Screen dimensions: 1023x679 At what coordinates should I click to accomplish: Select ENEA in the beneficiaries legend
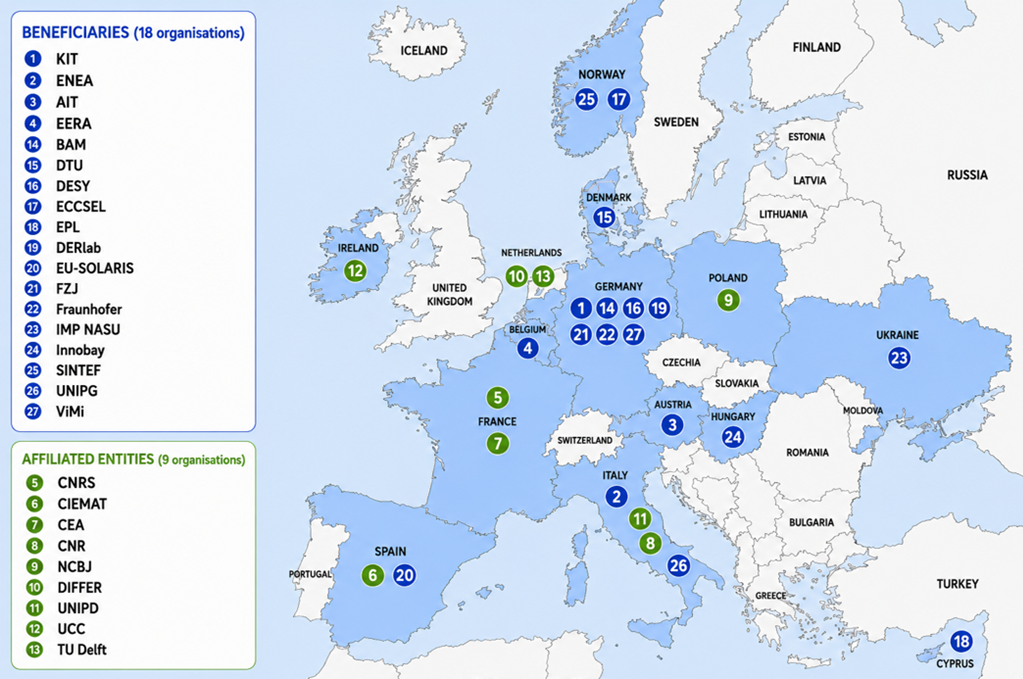[74, 81]
